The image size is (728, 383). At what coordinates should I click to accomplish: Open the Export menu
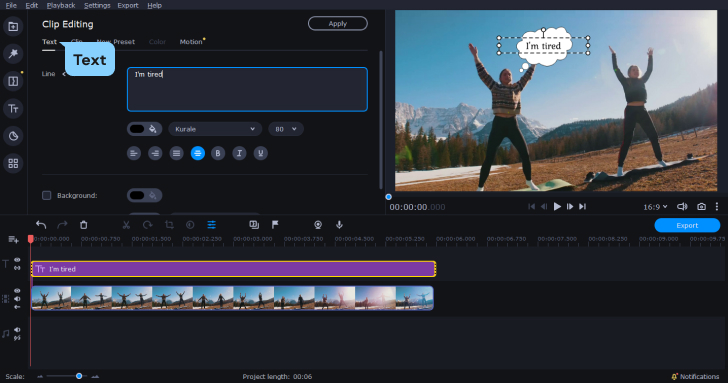[128, 5]
